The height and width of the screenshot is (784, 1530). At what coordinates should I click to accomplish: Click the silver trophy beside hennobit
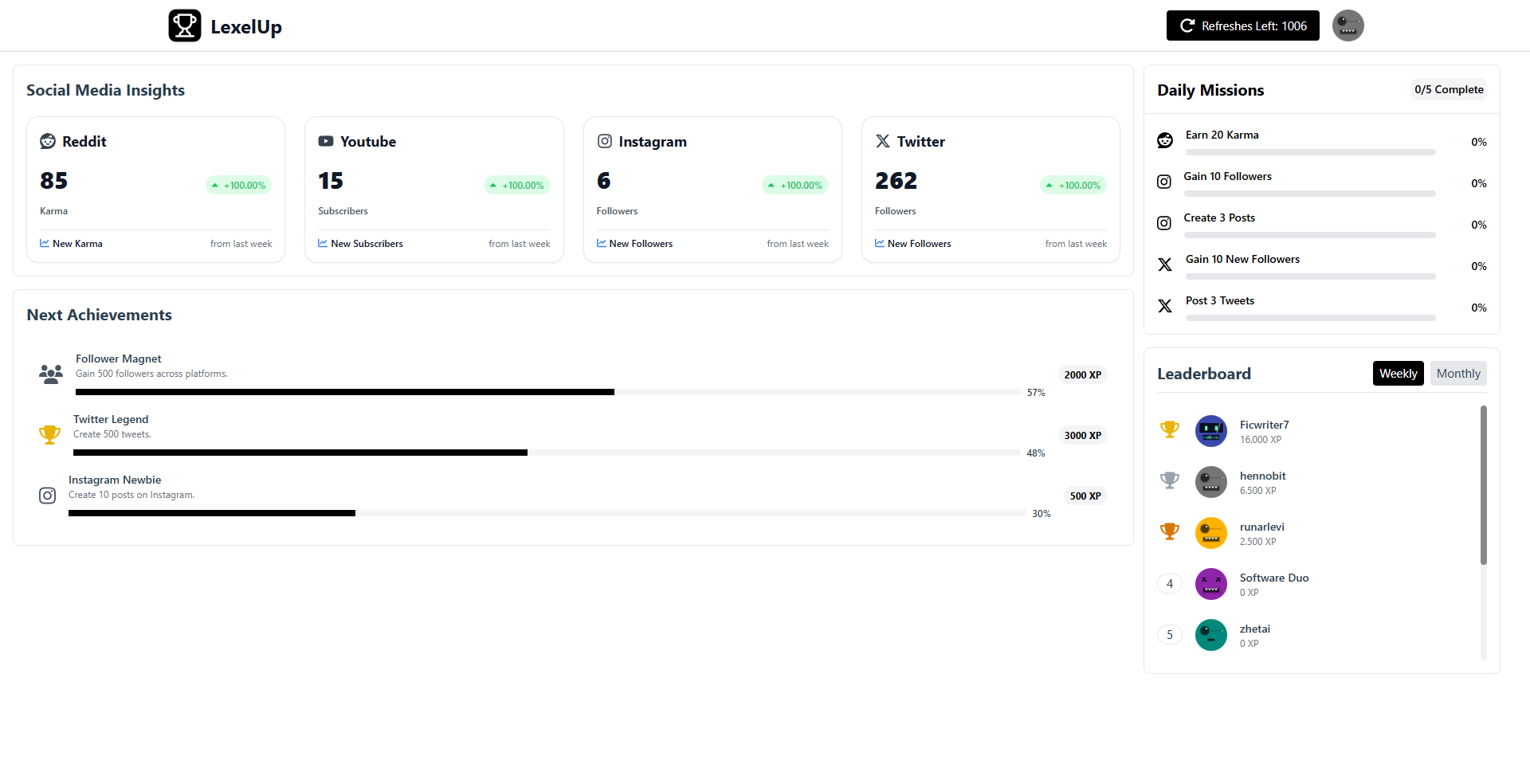click(x=1170, y=480)
